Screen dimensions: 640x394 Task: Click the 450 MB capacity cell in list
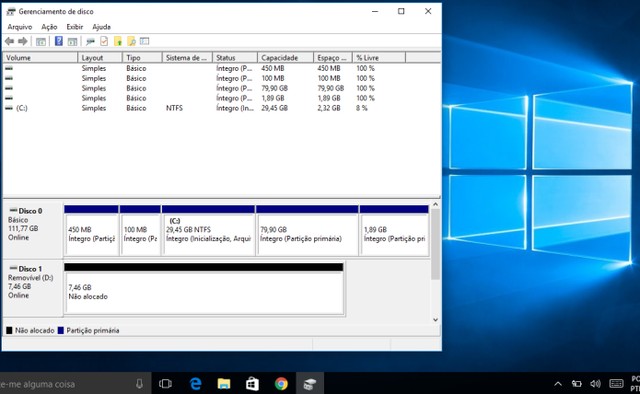tap(273, 68)
